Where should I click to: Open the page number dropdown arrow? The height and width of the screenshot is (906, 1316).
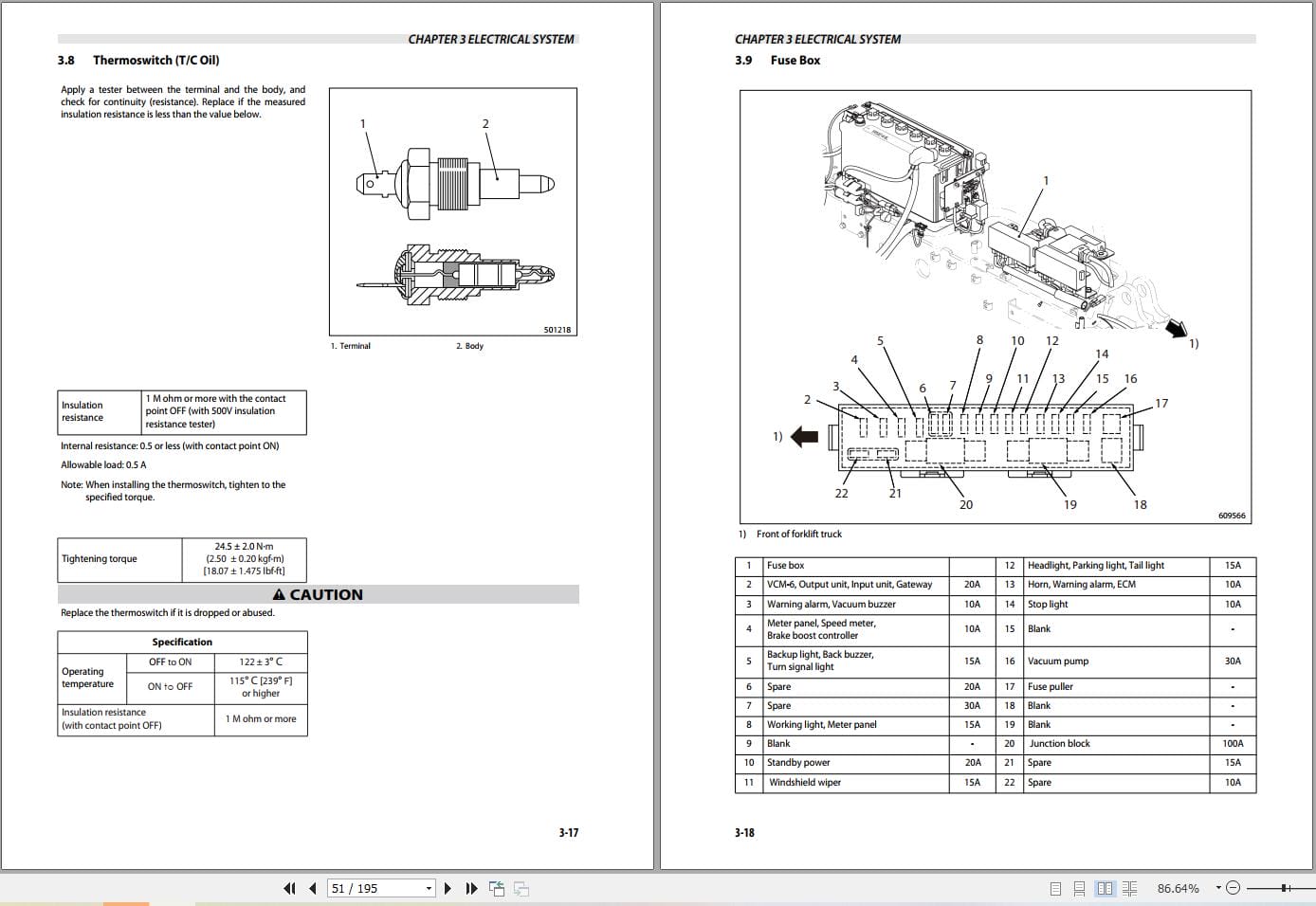429,888
